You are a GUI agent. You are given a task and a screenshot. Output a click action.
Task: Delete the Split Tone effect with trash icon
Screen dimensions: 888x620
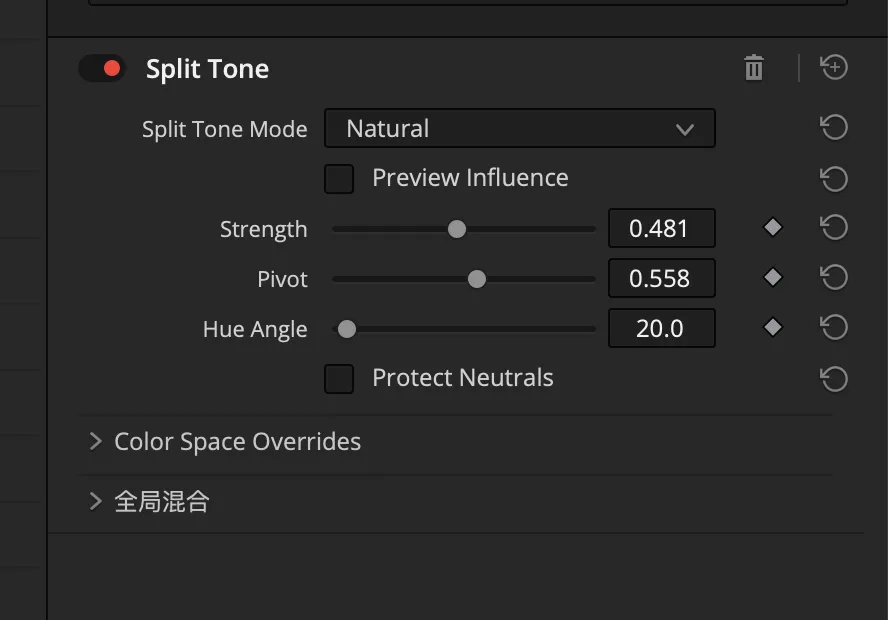click(x=754, y=68)
